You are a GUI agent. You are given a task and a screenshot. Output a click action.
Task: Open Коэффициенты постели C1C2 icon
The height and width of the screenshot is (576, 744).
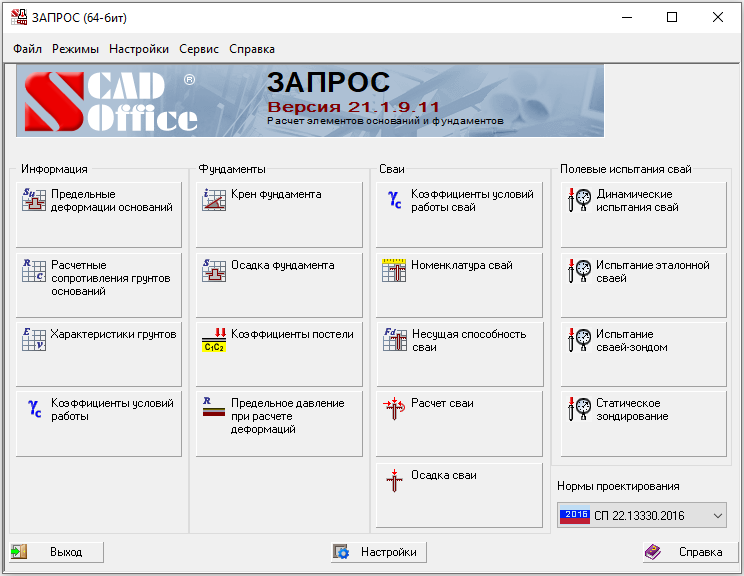[214, 340]
